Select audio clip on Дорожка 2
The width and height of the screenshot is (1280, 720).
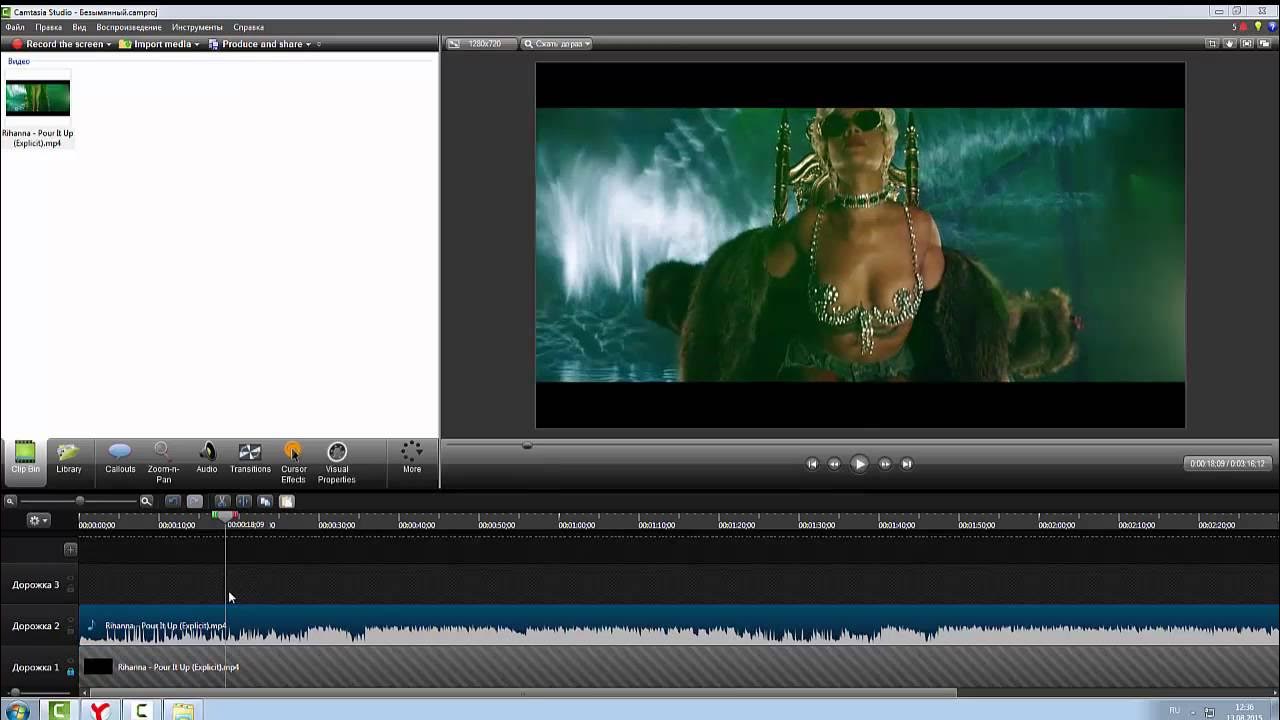click(x=679, y=626)
